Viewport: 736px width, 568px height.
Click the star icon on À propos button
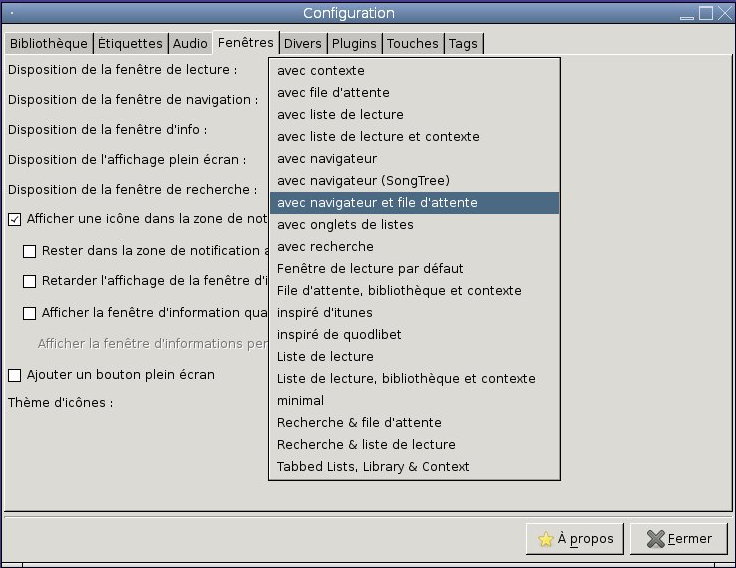[545, 539]
